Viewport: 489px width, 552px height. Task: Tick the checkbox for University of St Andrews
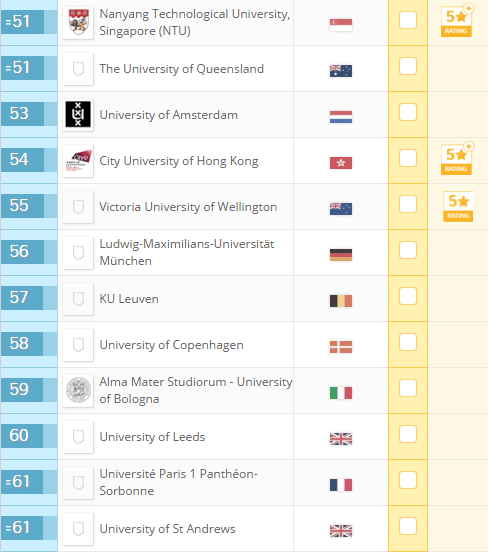tap(408, 526)
